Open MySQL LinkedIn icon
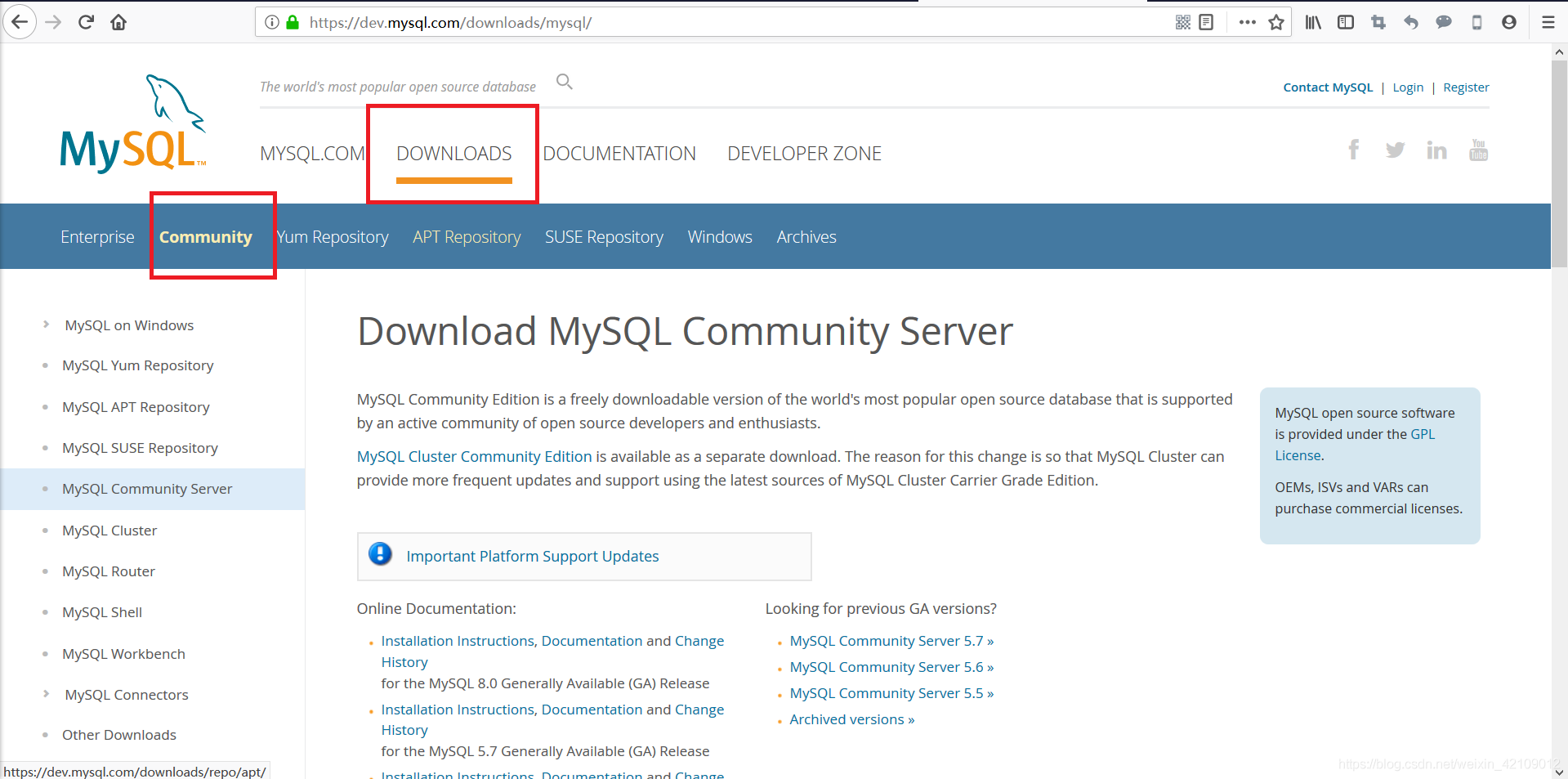 click(x=1436, y=150)
